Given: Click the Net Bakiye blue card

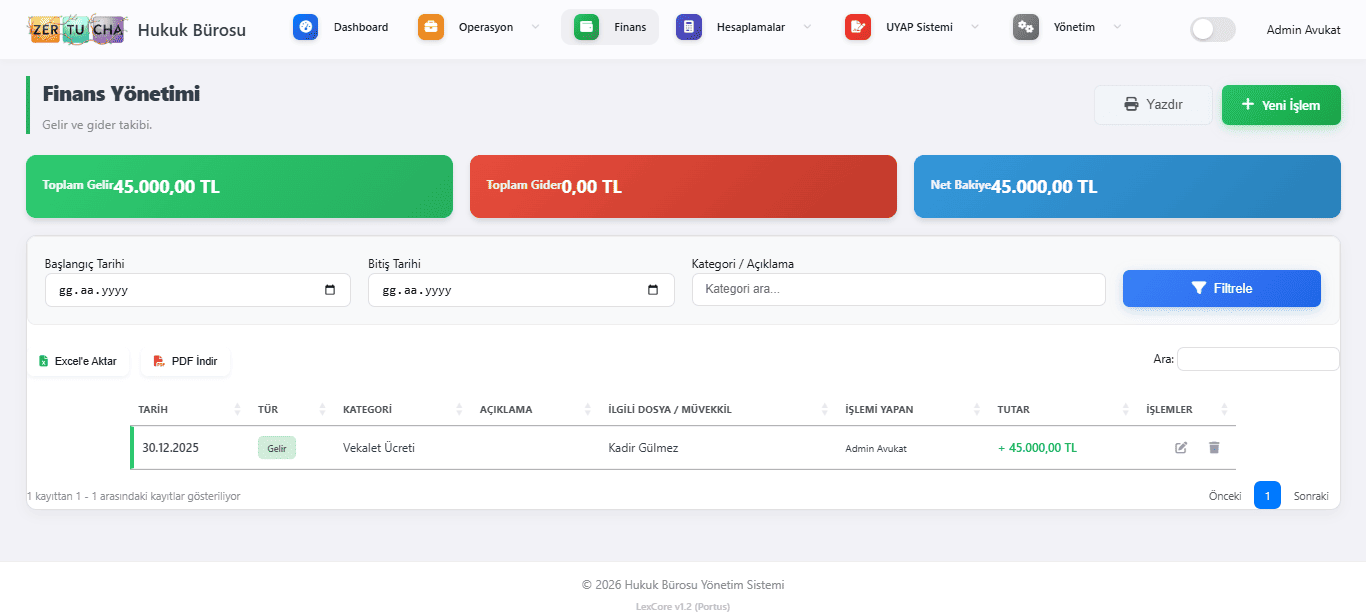Looking at the screenshot, I should [1127, 186].
